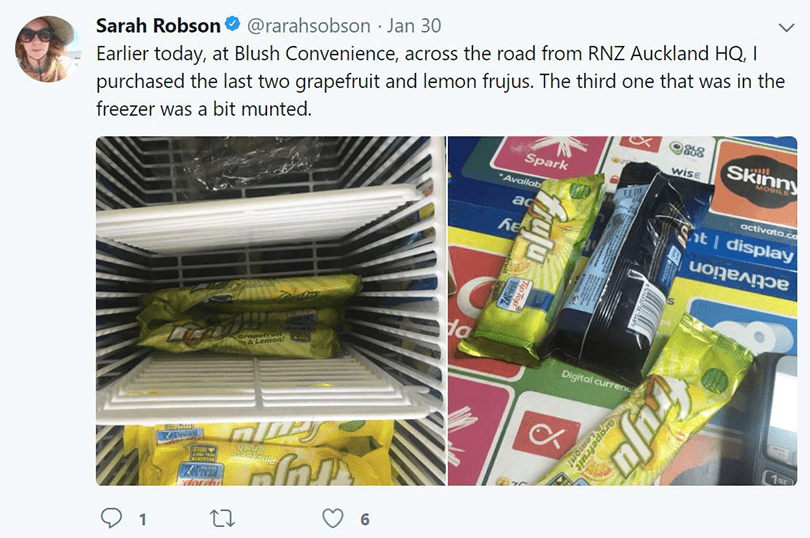Click the blue verified badge beside Sarah Robson

pyautogui.click(x=233, y=24)
